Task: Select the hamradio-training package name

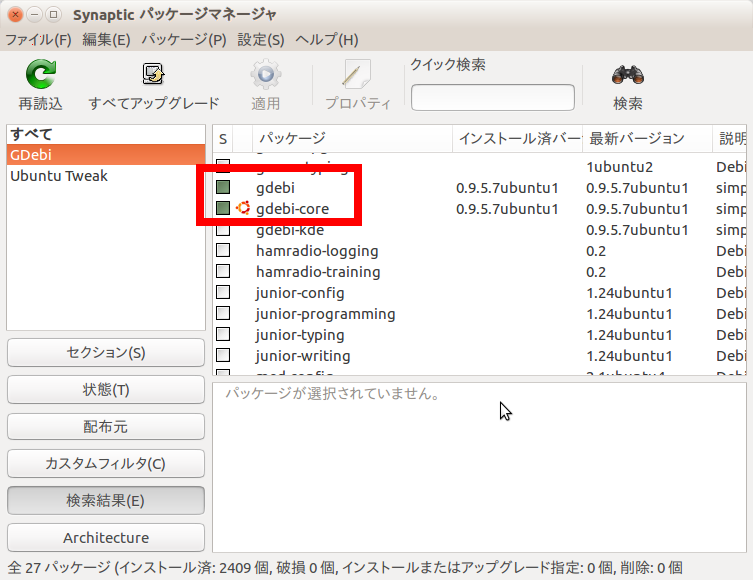Action: click(318, 272)
